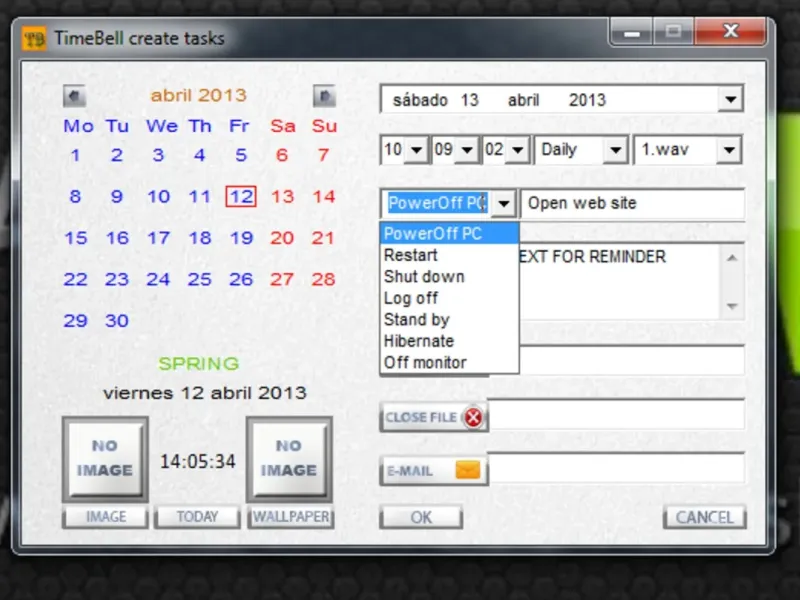Viewport: 800px width, 600px height.
Task: Select day 22 in the calendar
Action: click(x=76, y=279)
